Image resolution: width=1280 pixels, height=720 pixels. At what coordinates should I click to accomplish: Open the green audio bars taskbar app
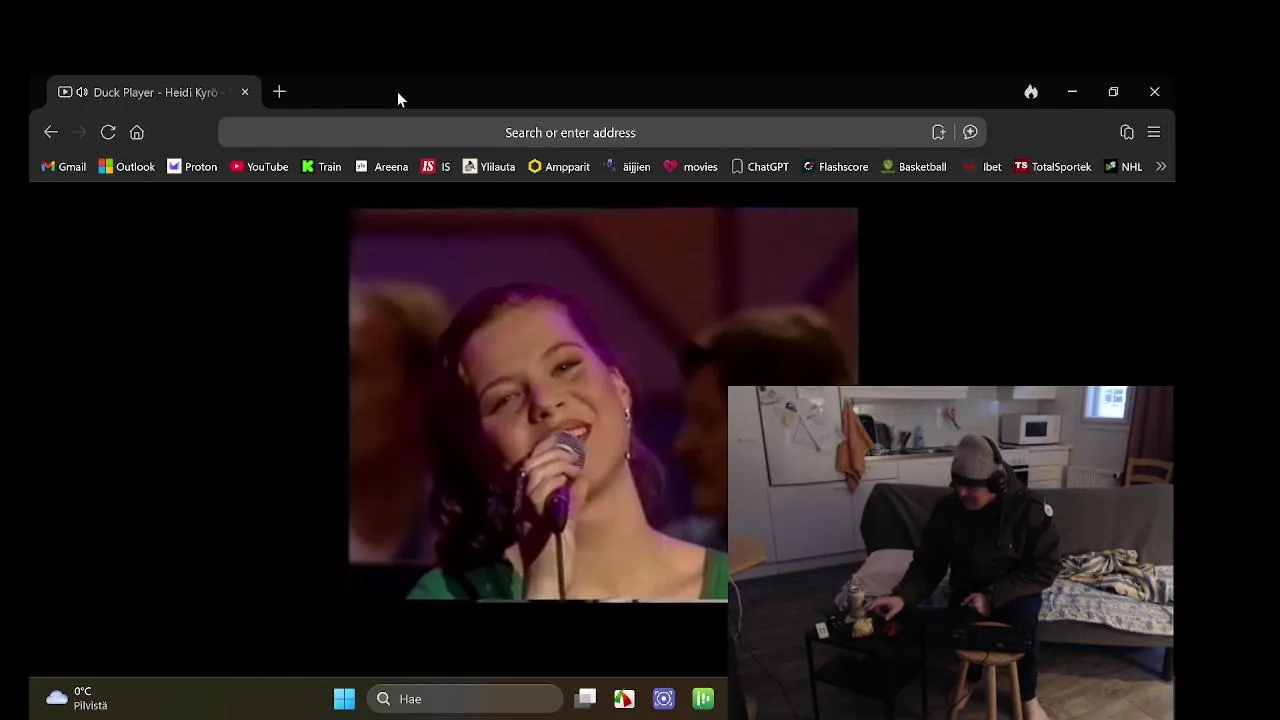[x=703, y=699]
